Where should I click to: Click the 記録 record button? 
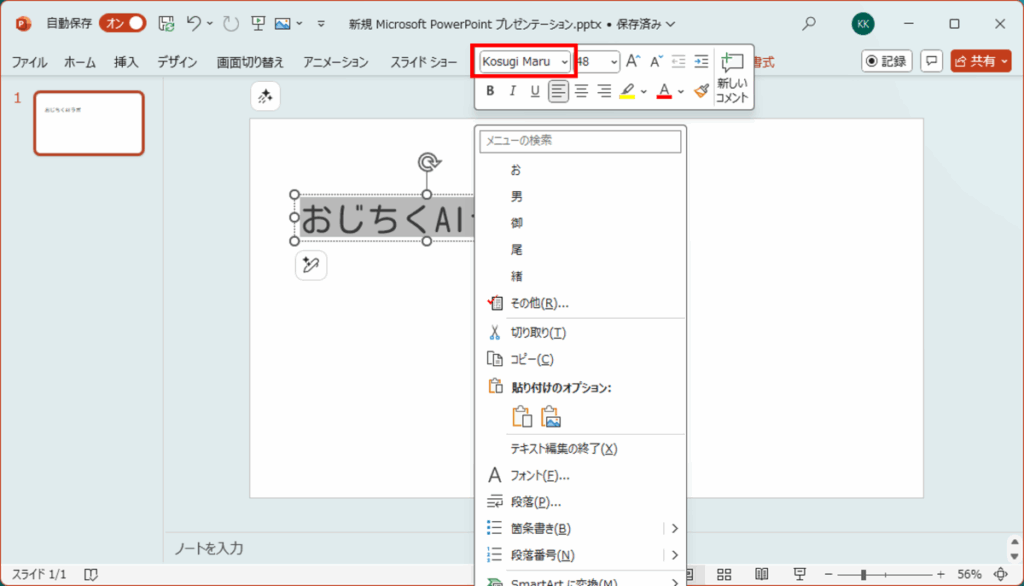887,62
